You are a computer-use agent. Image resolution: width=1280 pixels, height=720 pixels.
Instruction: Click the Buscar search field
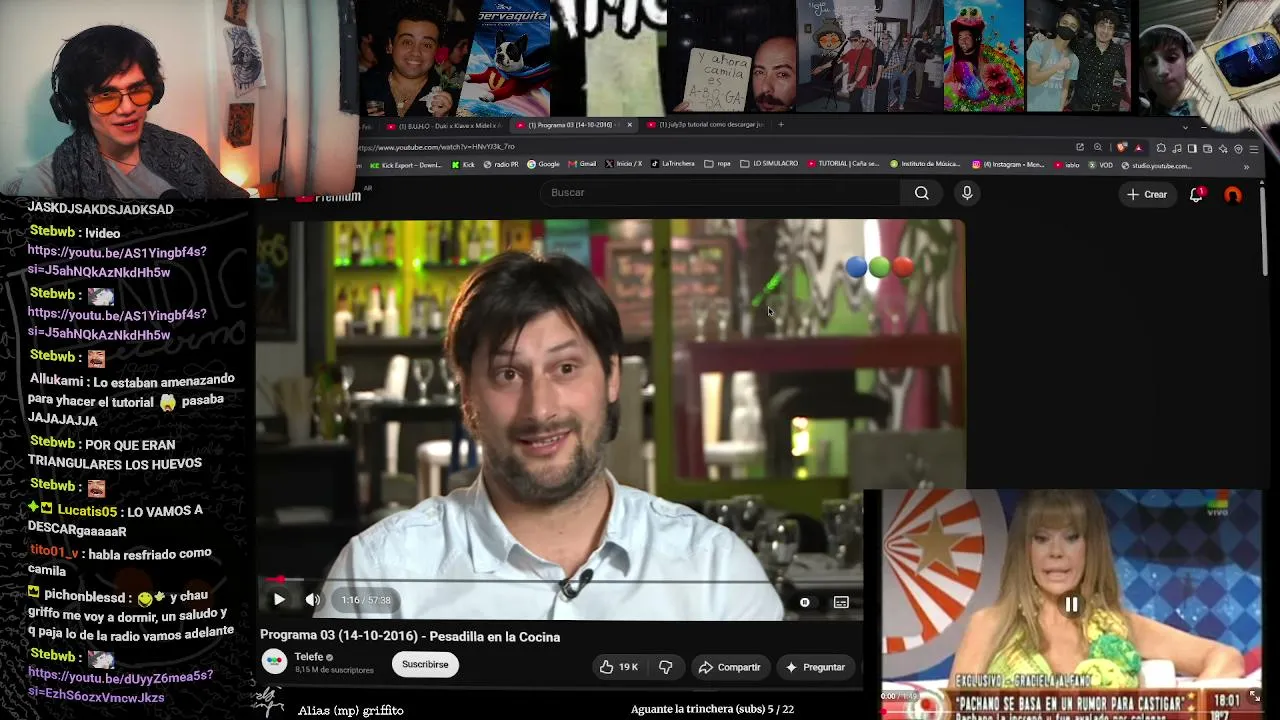(x=721, y=193)
